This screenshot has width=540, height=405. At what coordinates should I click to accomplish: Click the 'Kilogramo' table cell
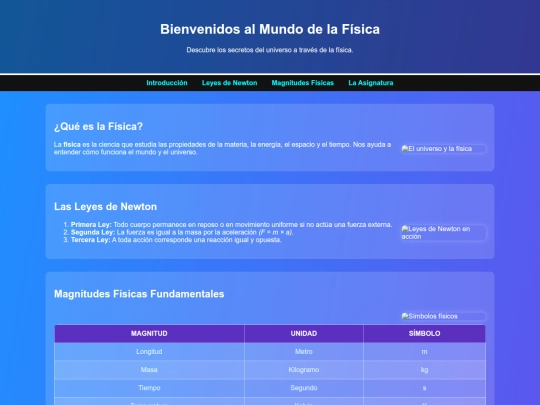point(304,370)
